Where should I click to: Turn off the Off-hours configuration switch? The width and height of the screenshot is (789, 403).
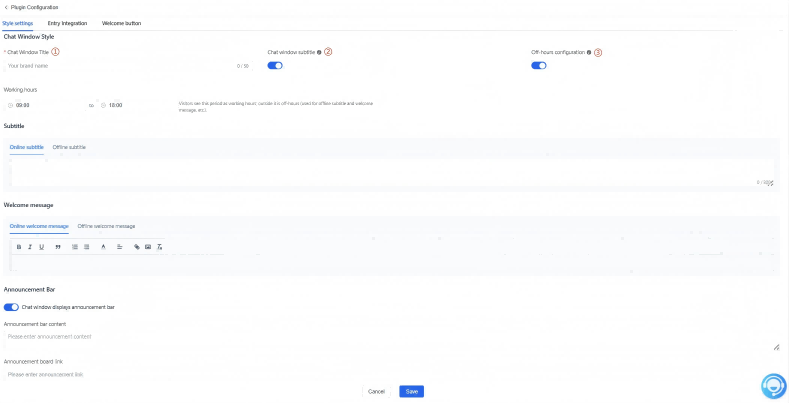[538, 65]
